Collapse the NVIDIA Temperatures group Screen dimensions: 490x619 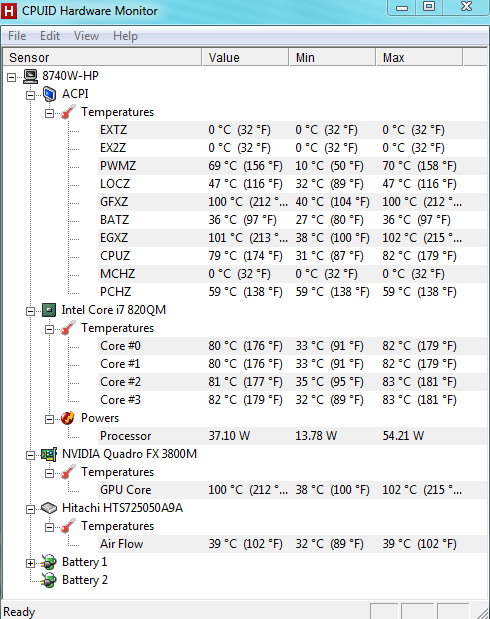(49, 473)
